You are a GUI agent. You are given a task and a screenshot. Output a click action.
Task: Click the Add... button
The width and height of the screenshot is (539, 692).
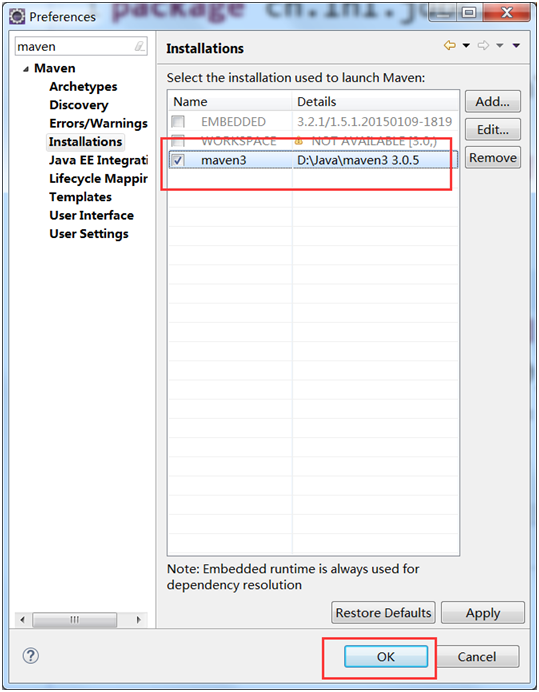(493, 102)
